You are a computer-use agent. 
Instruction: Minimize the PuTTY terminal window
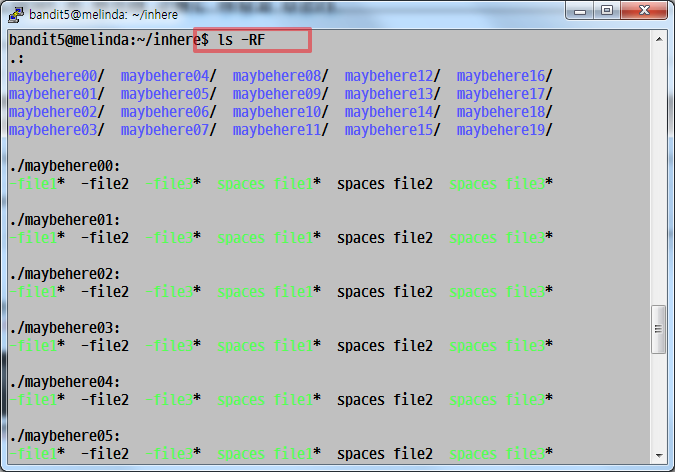[580, 10]
